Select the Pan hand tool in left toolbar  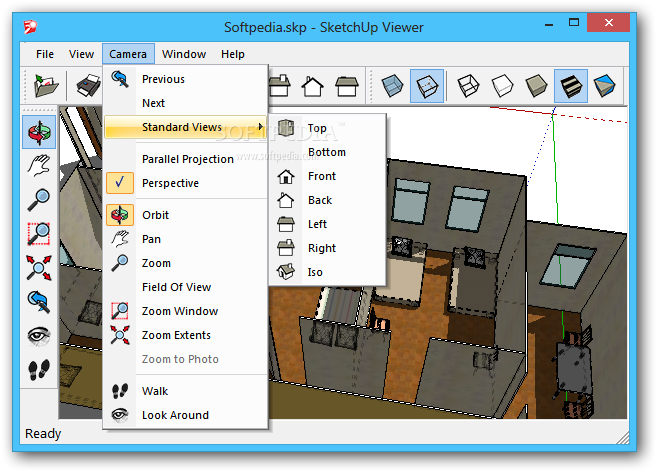[39, 165]
